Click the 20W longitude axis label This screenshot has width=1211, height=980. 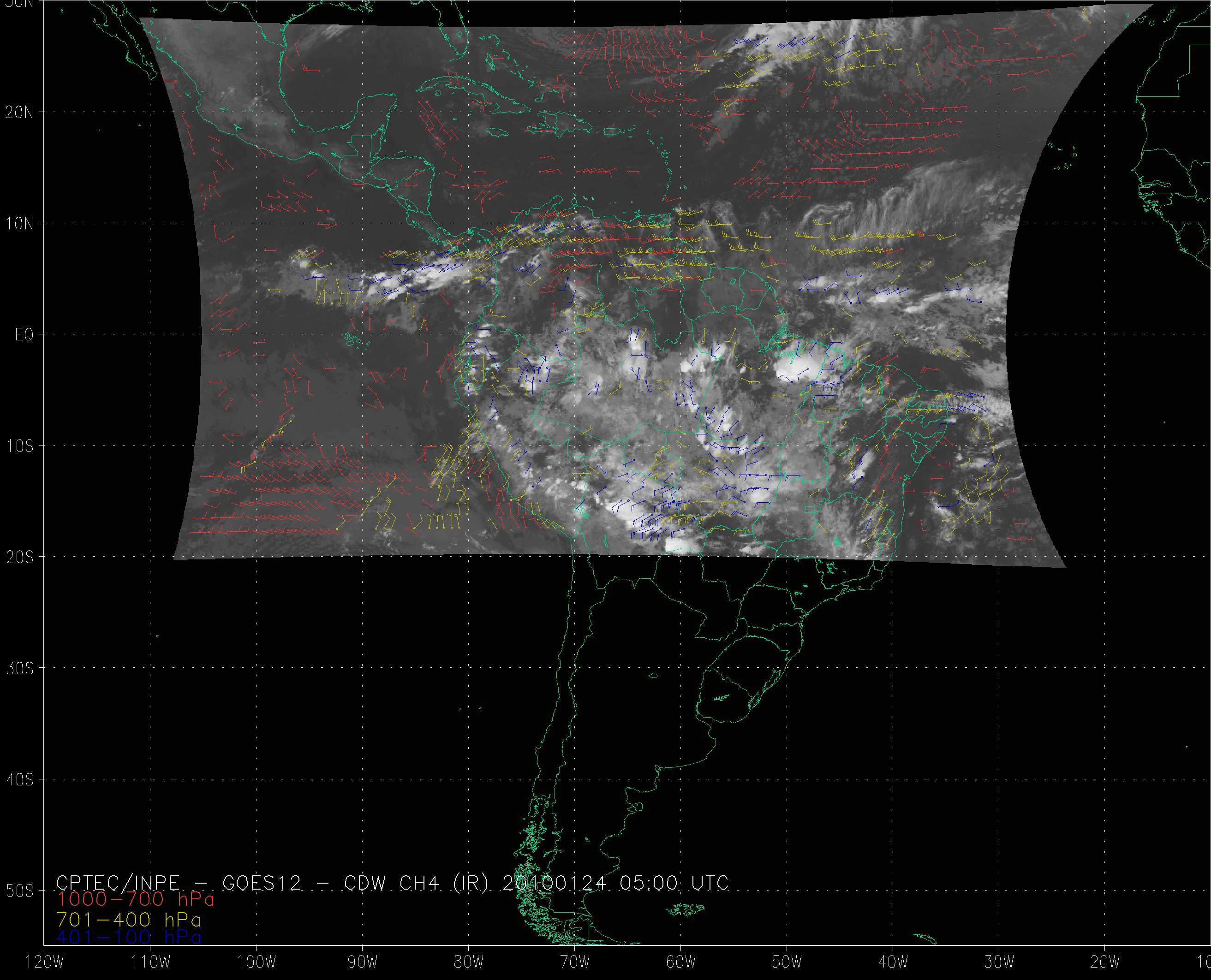click(x=1105, y=962)
